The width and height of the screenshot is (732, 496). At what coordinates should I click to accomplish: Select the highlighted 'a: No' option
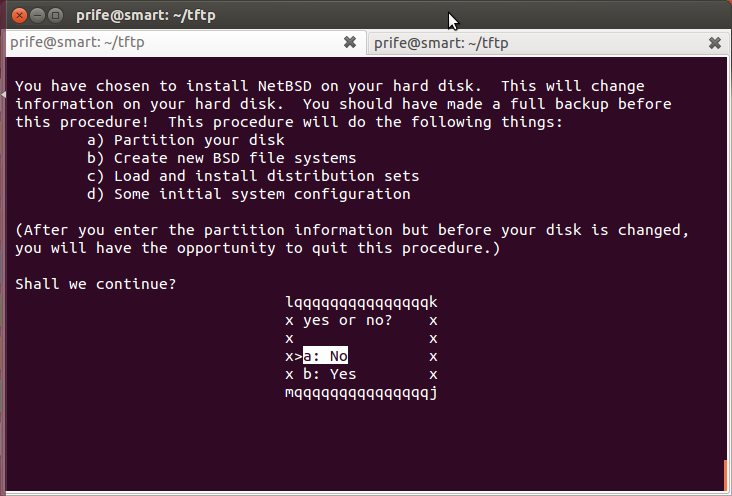click(x=325, y=356)
